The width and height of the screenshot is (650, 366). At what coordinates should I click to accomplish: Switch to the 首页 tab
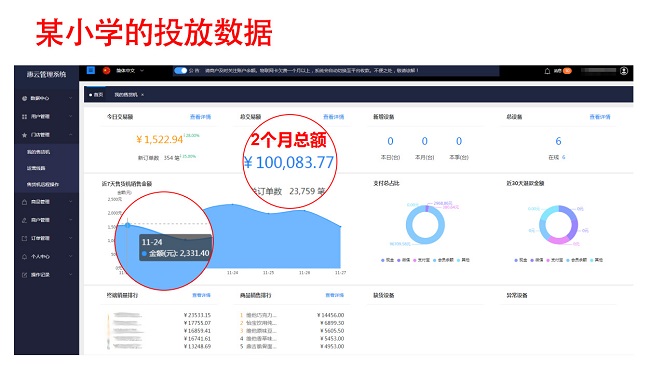96,95
